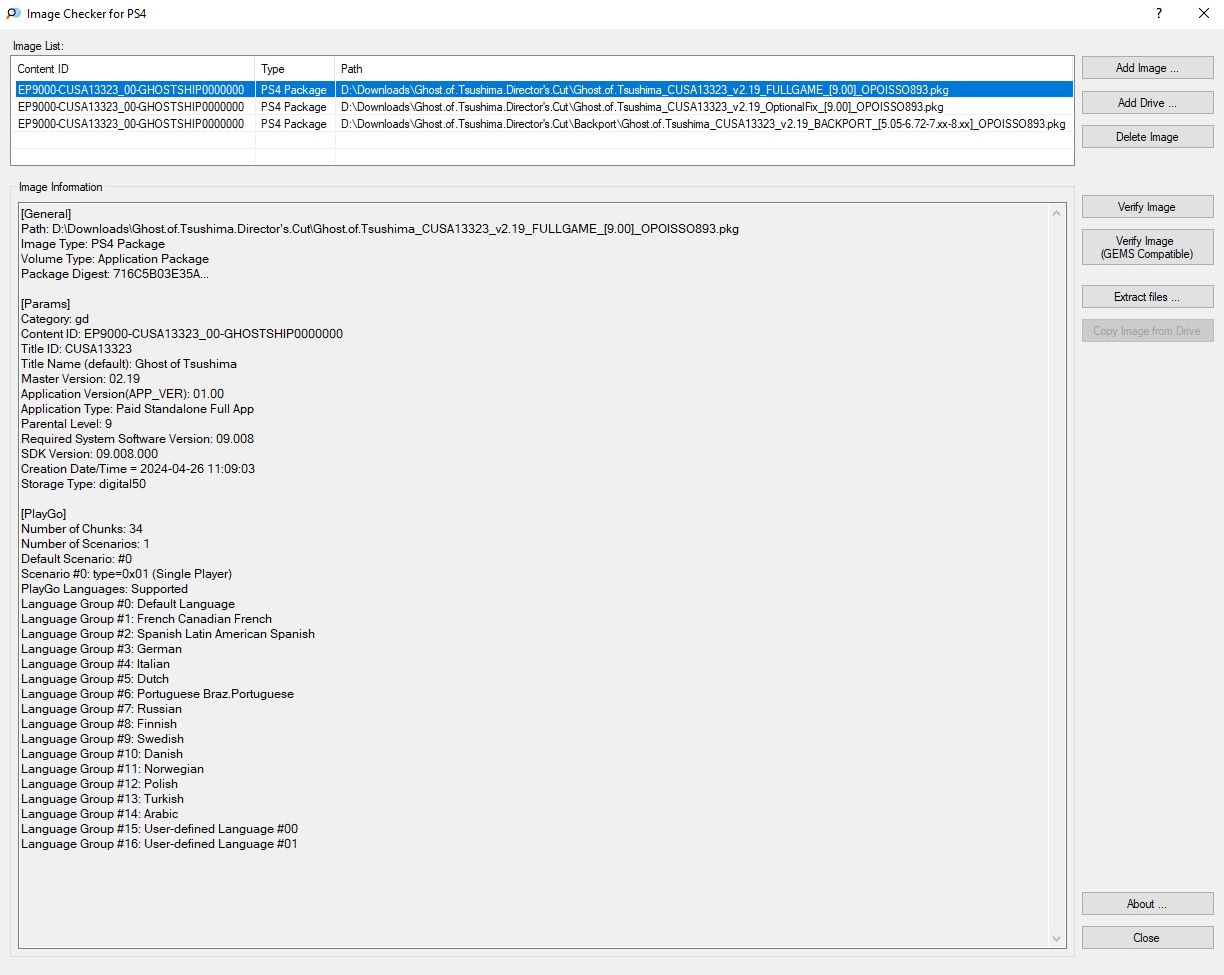This screenshot has width=1224, height=975.
Task: Select the OptionalFix_[9.00] package row
Action: [x=542, y=107]
